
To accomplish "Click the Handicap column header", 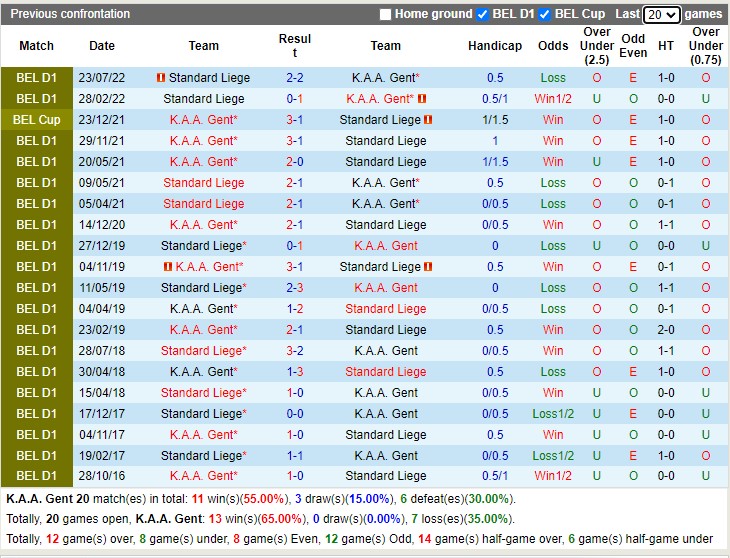I will (495, 46).
